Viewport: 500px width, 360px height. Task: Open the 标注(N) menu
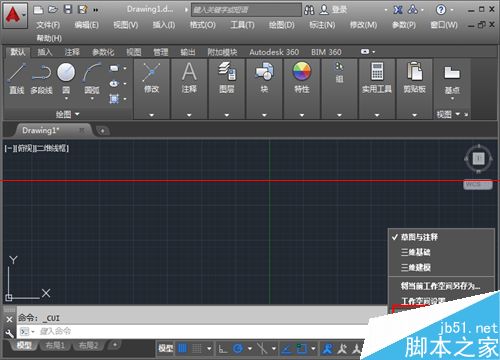[x=322, y=25]
